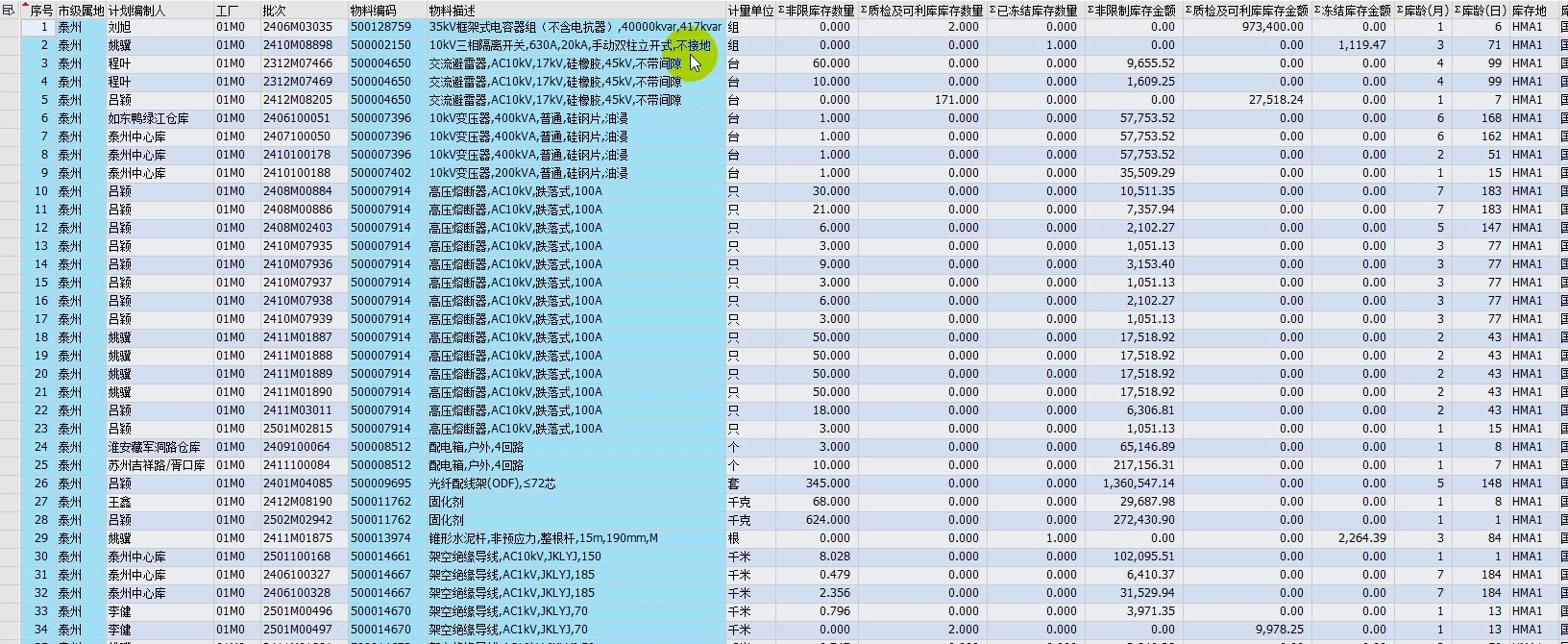This screenshot has height=644, width=1568.
Task: Click the 物料描述 column header
Action: pos(452,11)
